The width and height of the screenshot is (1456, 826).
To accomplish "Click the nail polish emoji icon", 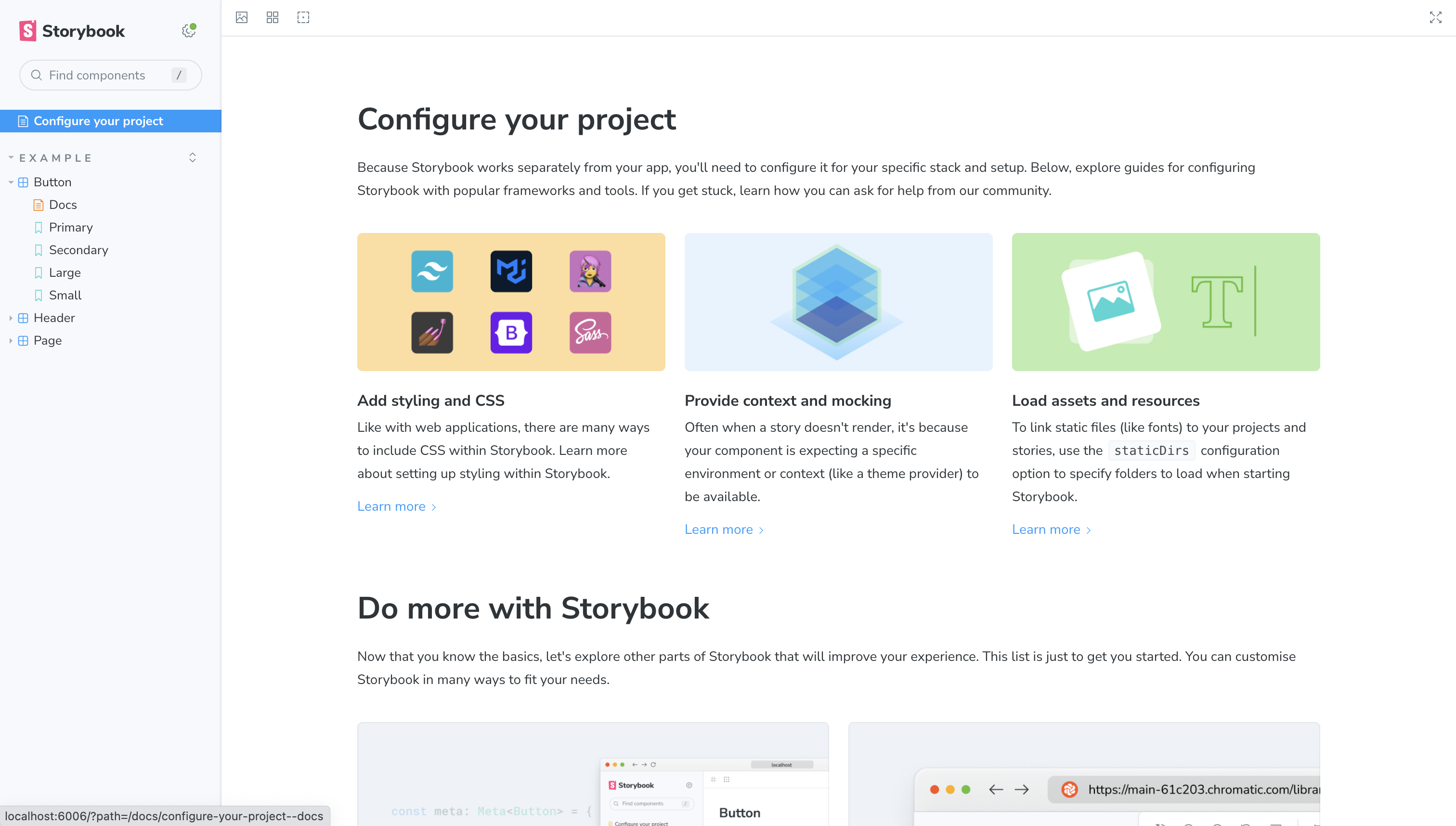I will [432, 333].
